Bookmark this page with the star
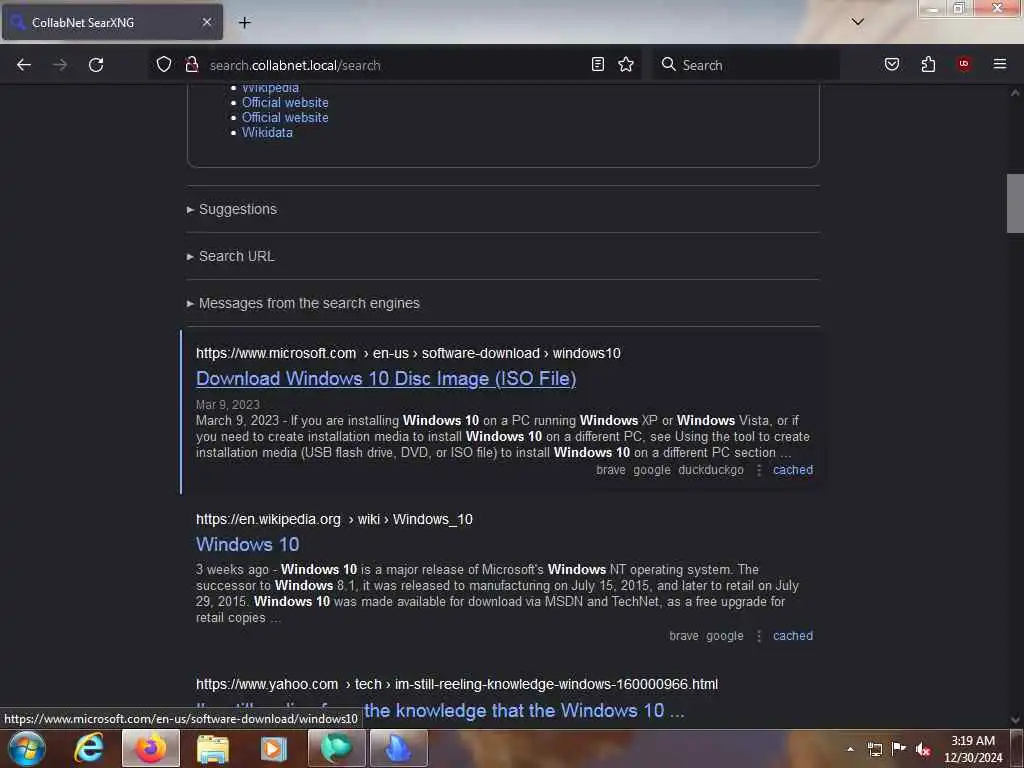The image size is (1024, 768). coord(626,64)
